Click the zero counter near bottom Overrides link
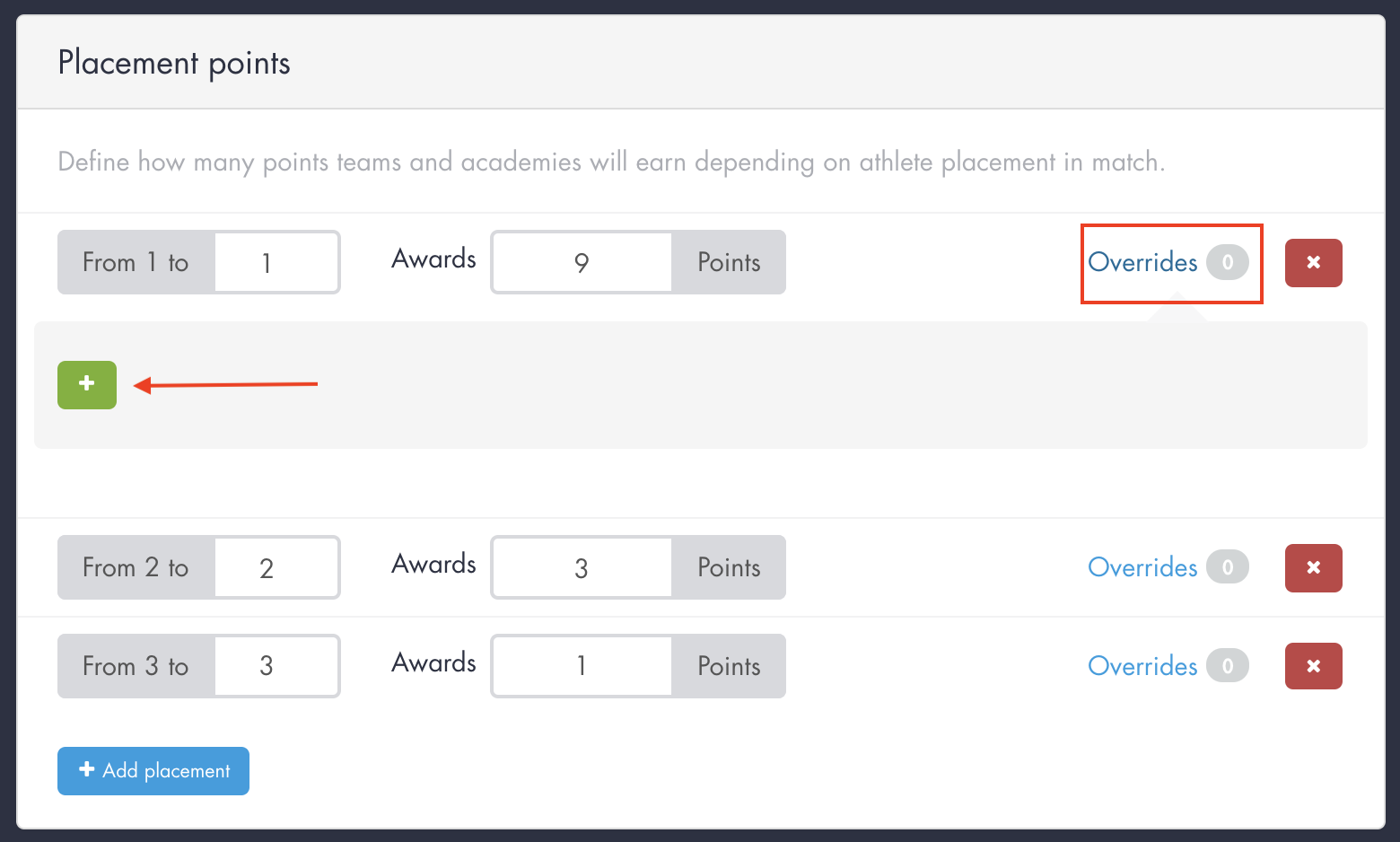 (x=1228, y=666)
